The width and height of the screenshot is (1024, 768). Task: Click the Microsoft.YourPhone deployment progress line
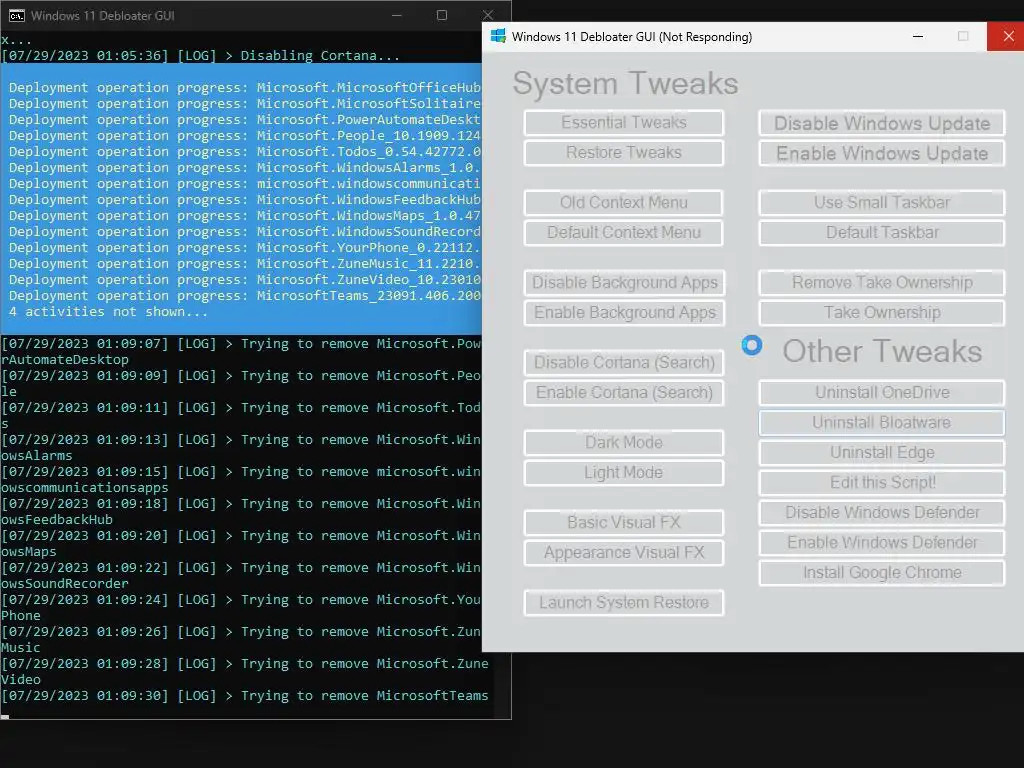click(245, 248)
